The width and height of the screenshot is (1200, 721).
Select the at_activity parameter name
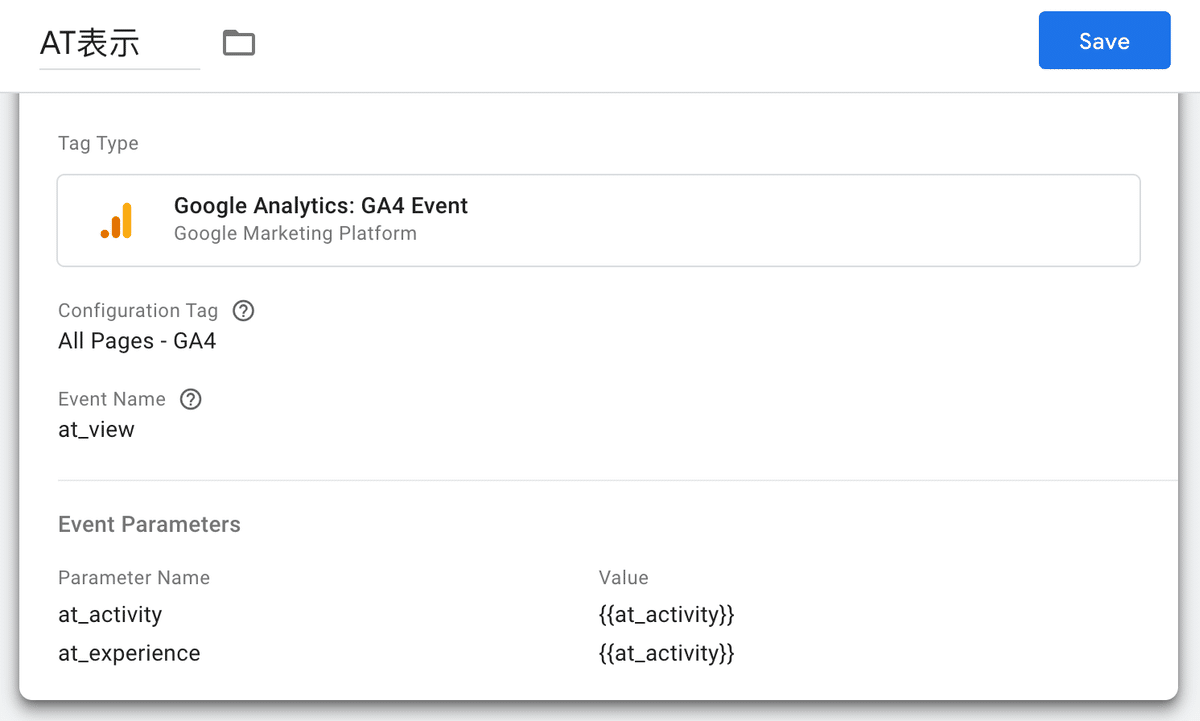pos(110,614)
